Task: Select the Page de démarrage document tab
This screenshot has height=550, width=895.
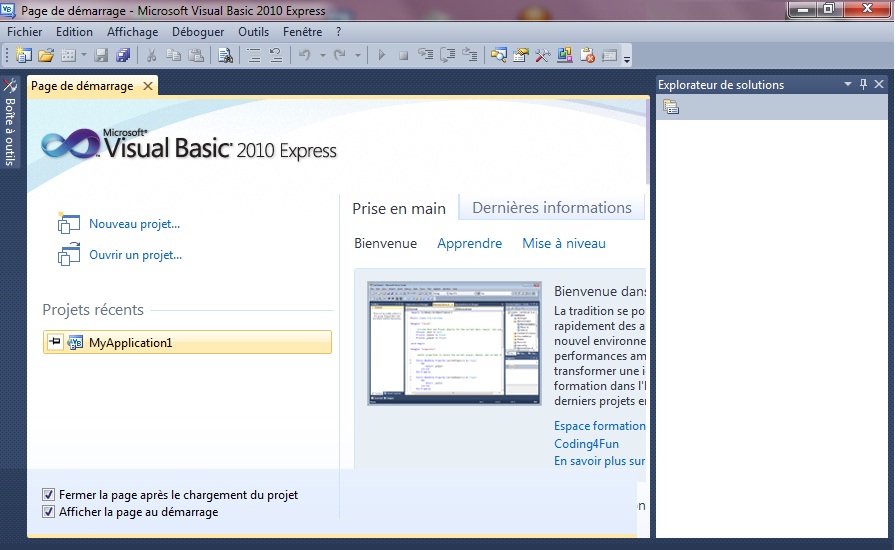Action: pos(82,86)
